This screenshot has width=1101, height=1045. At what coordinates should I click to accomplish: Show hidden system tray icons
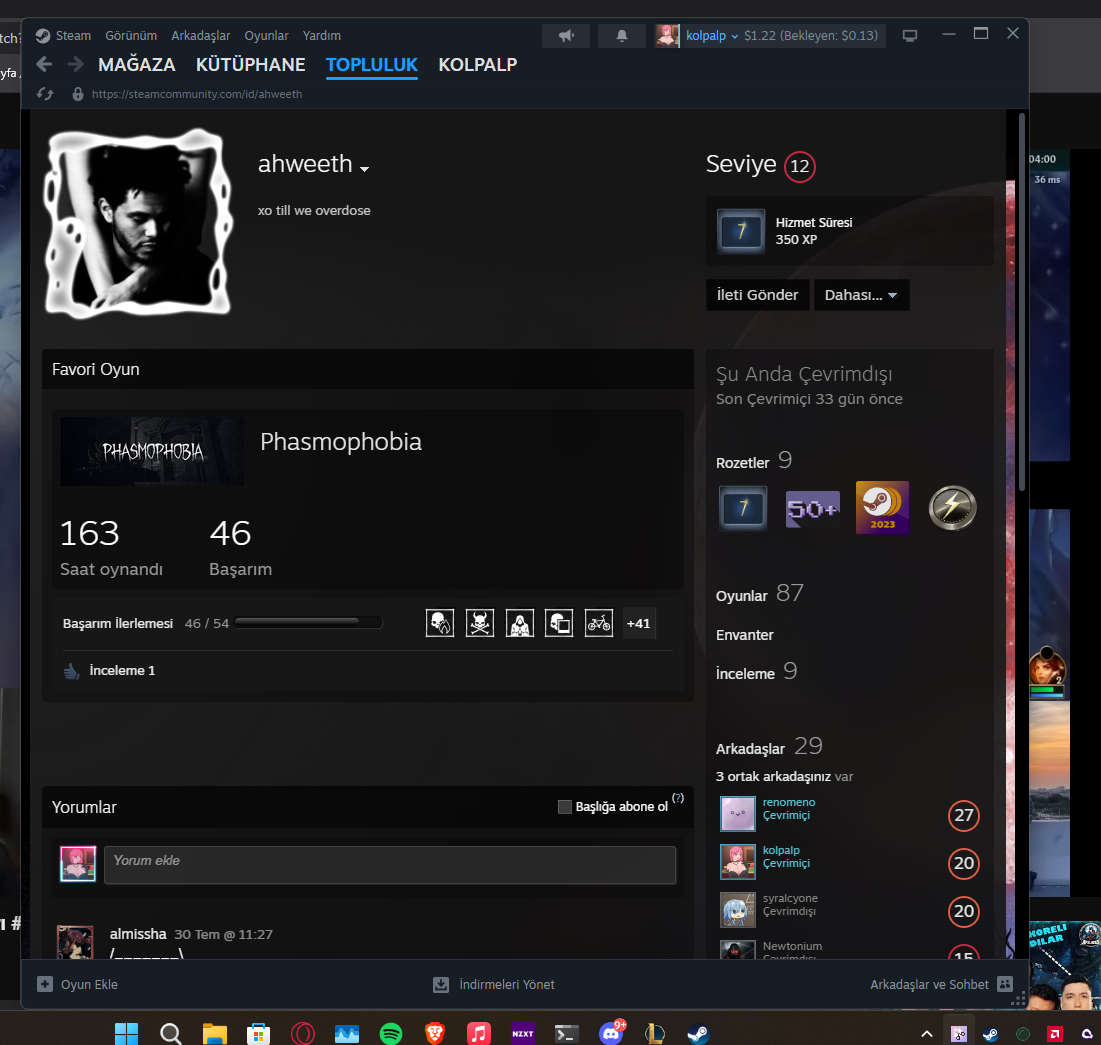tap(927, 1034)
